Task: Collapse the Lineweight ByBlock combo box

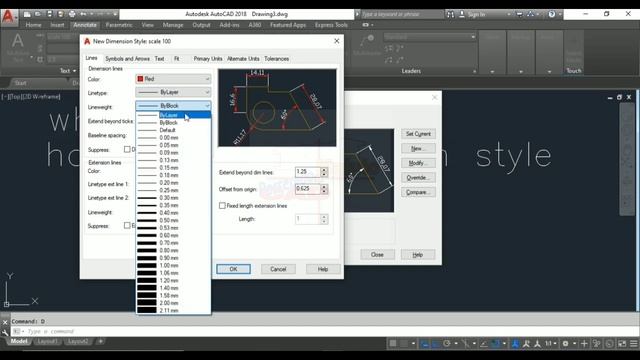Action: (x=173, y=106)
